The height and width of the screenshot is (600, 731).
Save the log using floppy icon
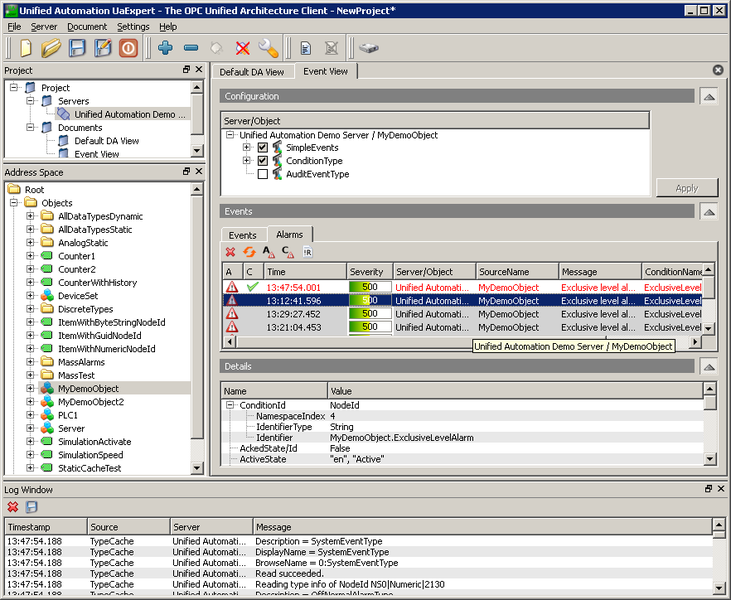(x=31, y=507)
